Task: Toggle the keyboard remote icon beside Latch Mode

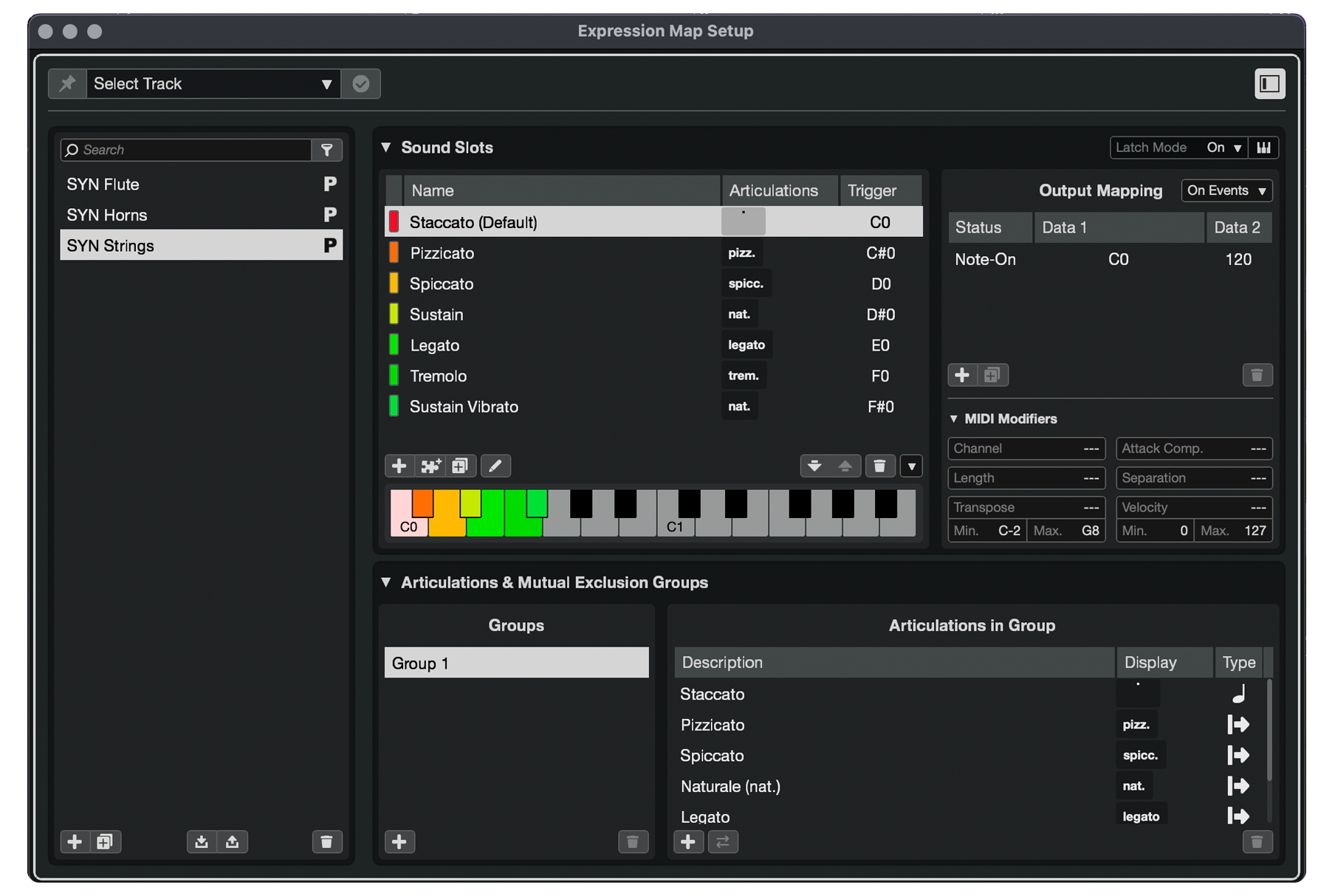Action: click(x=1264, y=148)
